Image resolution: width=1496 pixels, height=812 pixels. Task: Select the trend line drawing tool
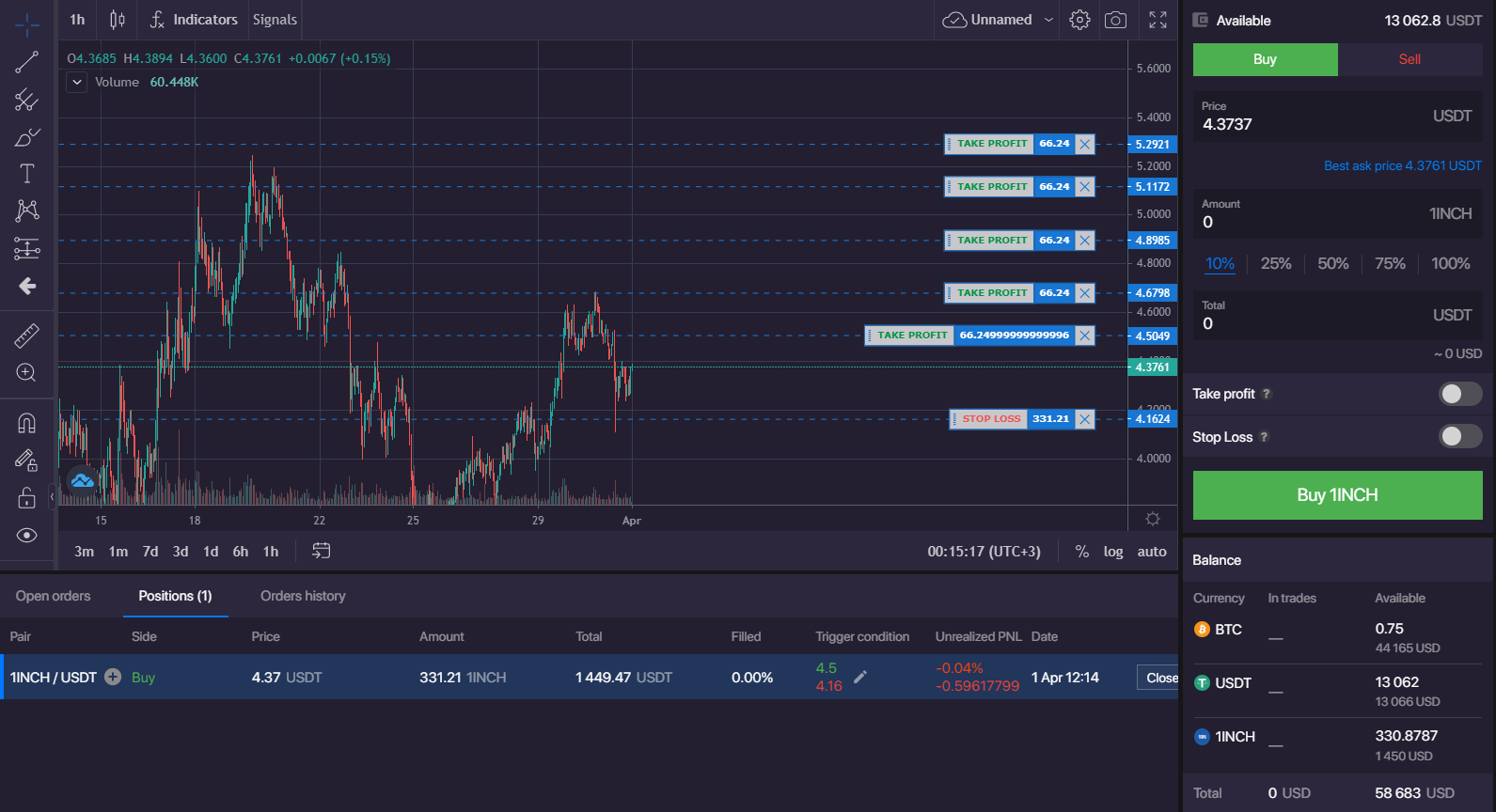click(x=27, y=62)
